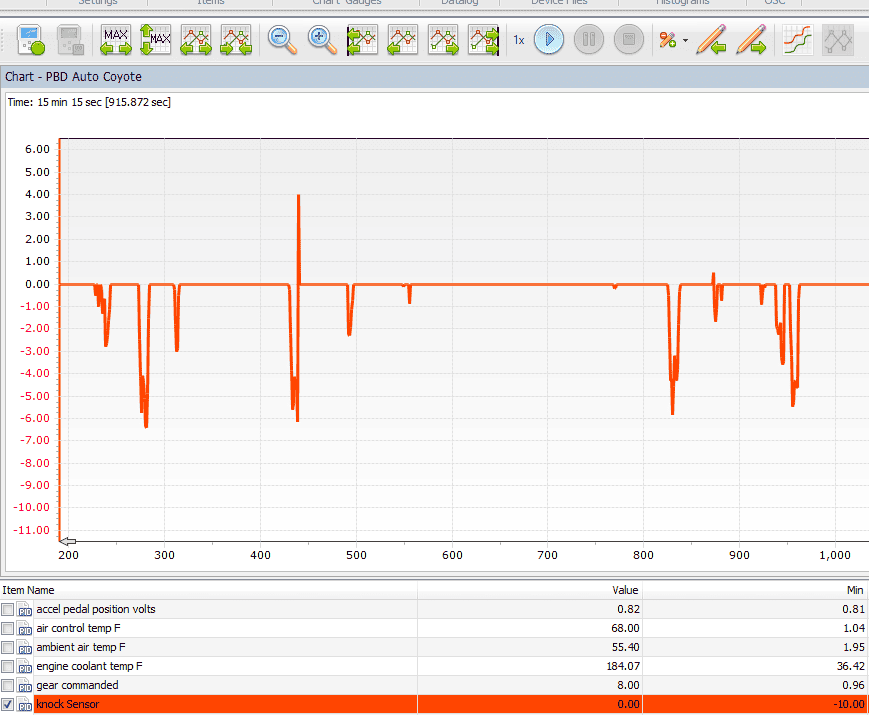Jump to the end of the chart
The image size is (869, 715).
click(x=483, y=40)
